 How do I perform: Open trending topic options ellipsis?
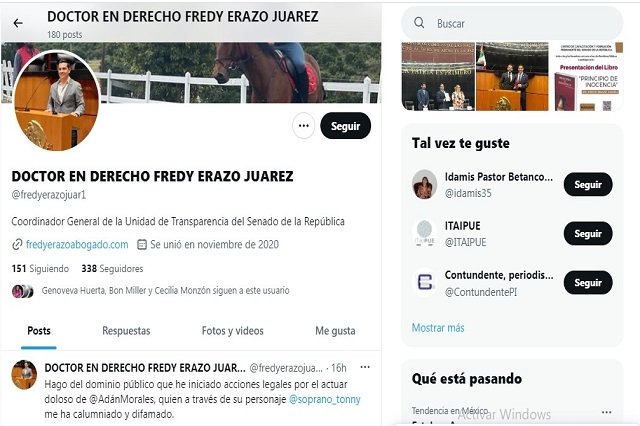tap(607, 412)
